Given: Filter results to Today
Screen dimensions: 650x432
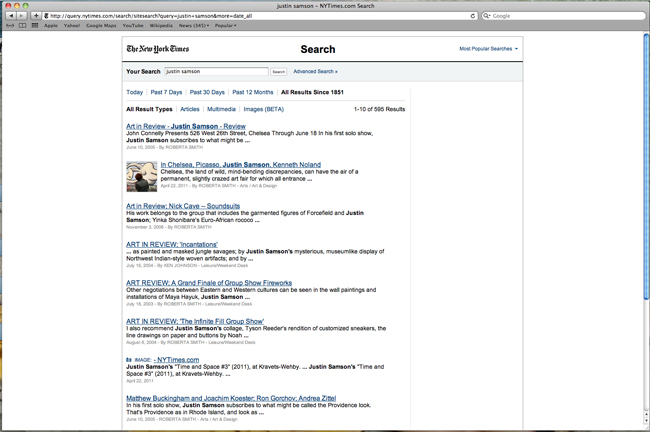Looking at the screenshot, I should [x=134, y=92].
